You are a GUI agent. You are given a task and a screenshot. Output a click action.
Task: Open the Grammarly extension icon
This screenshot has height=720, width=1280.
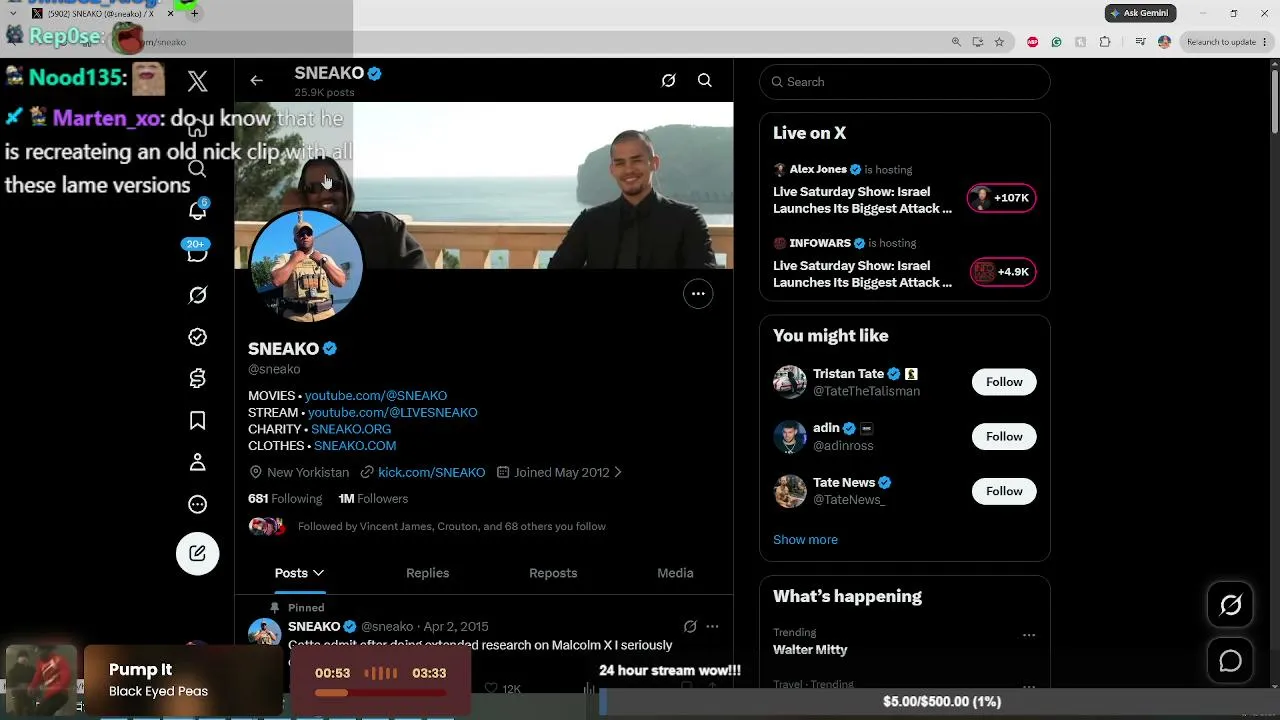(1056, 42)
